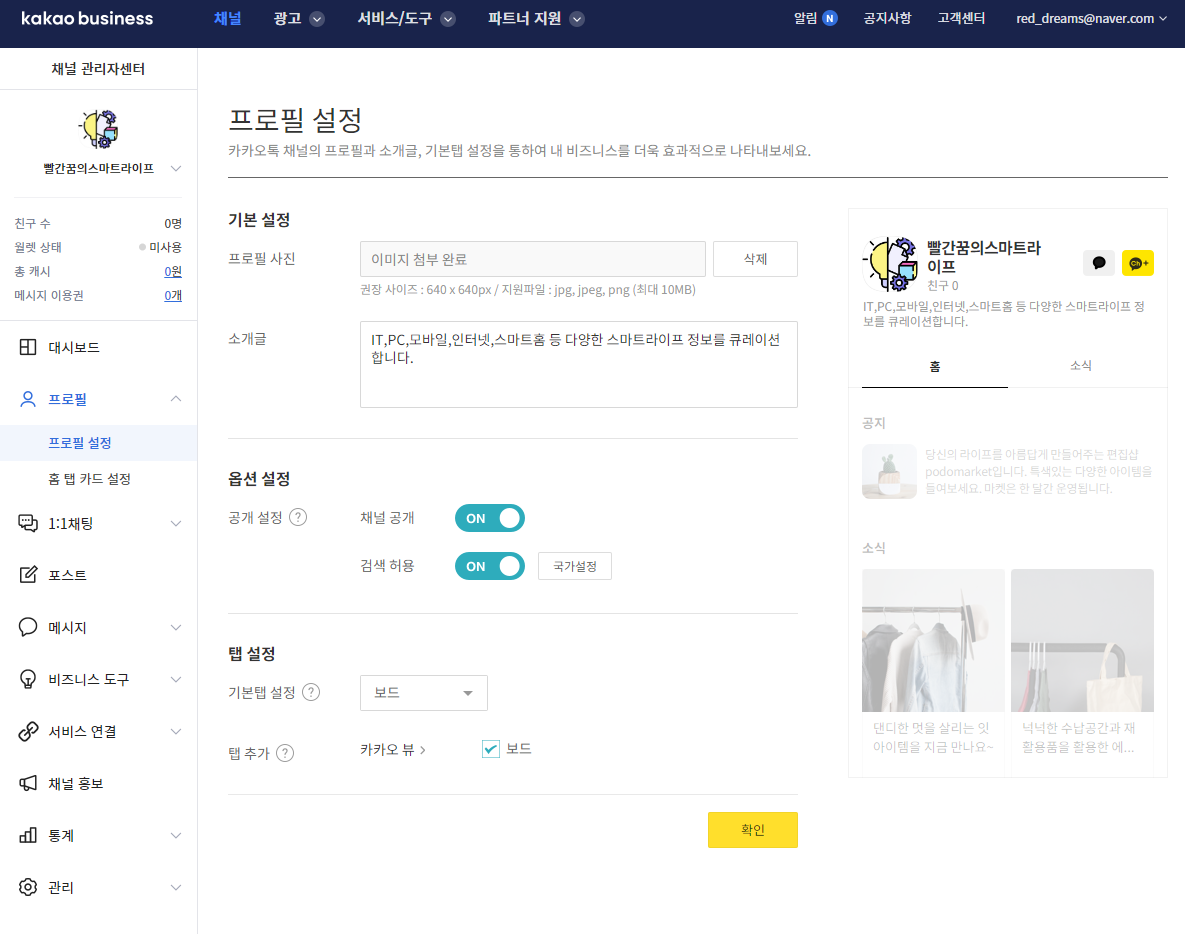Click the 국가설정 button

574,566
